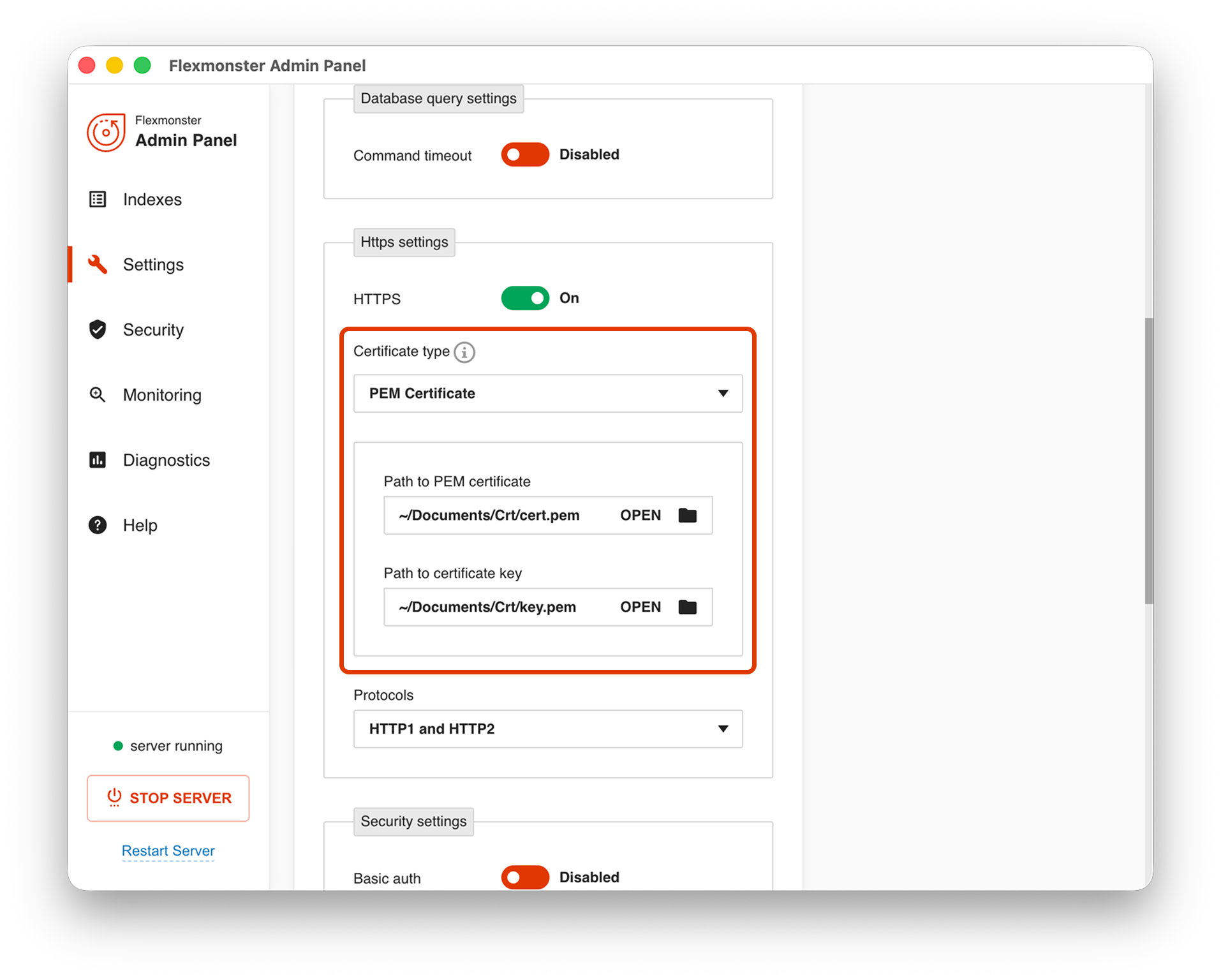
Task: Click the Settings wrench icon
Action: click(x=98, y=264)
